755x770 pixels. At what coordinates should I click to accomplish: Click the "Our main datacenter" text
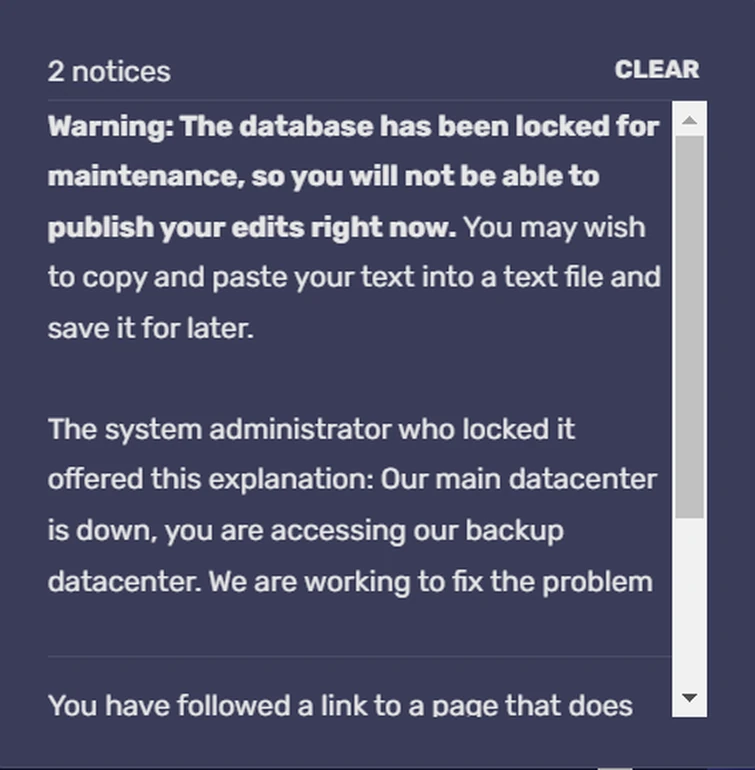(518, 479)
